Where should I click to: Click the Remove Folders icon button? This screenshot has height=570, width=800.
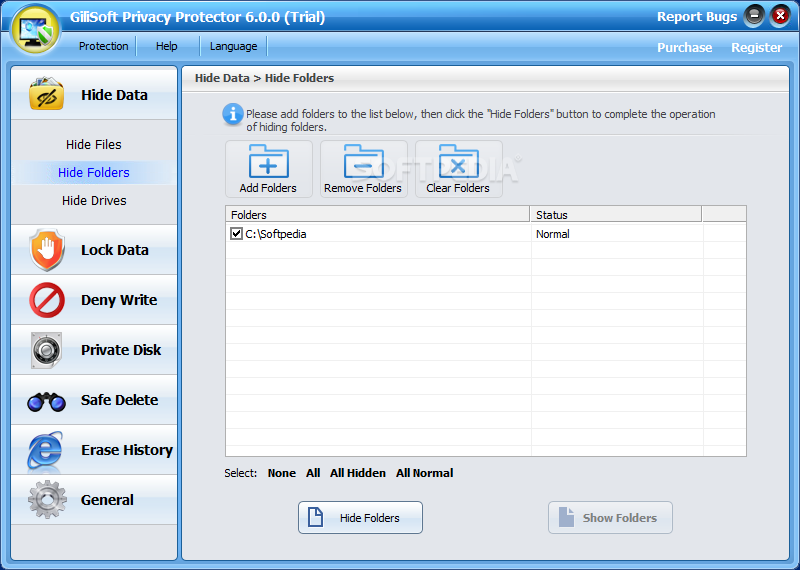(363, 169)
